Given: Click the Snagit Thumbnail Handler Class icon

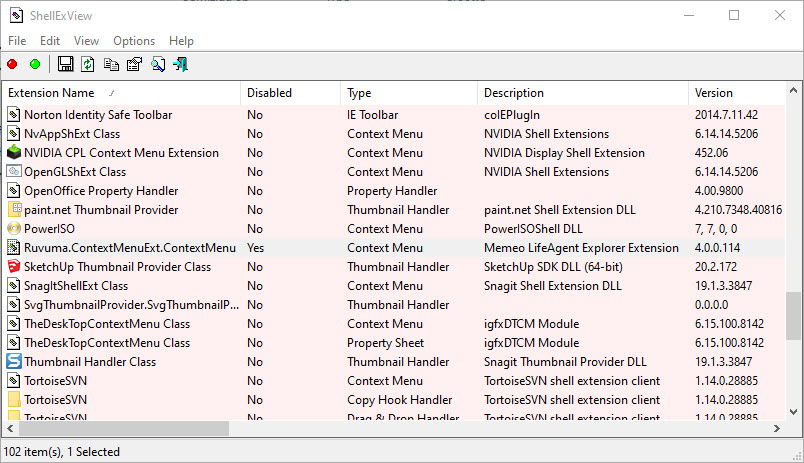Looking at the screenshot, I should point(14,361).
